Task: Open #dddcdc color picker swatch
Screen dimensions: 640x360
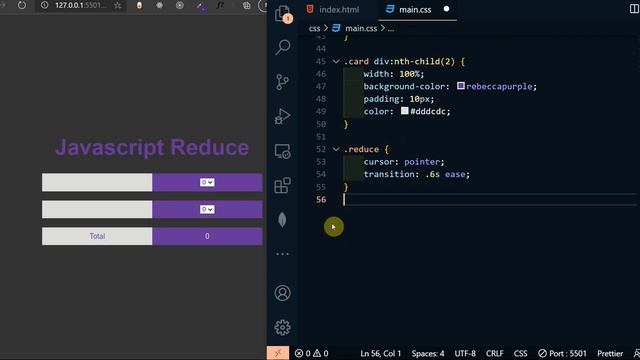Action: (x=404, y=111)
